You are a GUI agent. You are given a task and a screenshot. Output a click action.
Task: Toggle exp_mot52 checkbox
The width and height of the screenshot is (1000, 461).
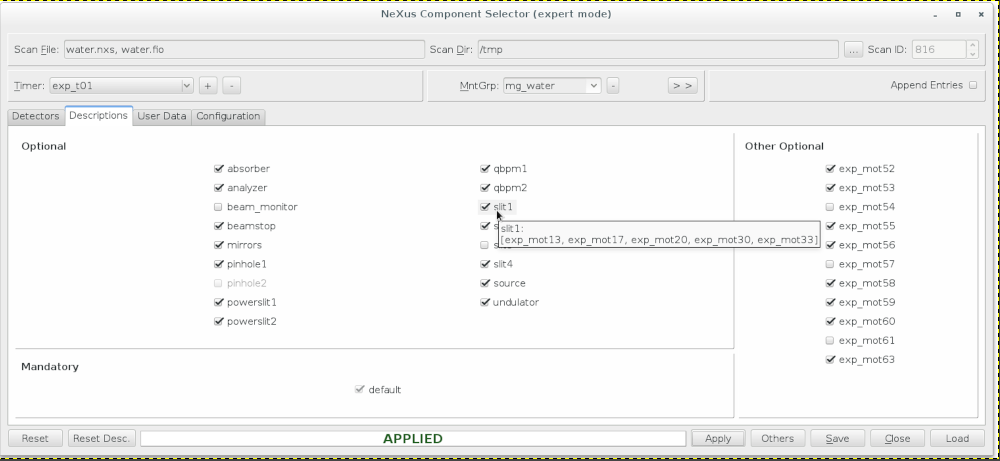tap(830, 169)
